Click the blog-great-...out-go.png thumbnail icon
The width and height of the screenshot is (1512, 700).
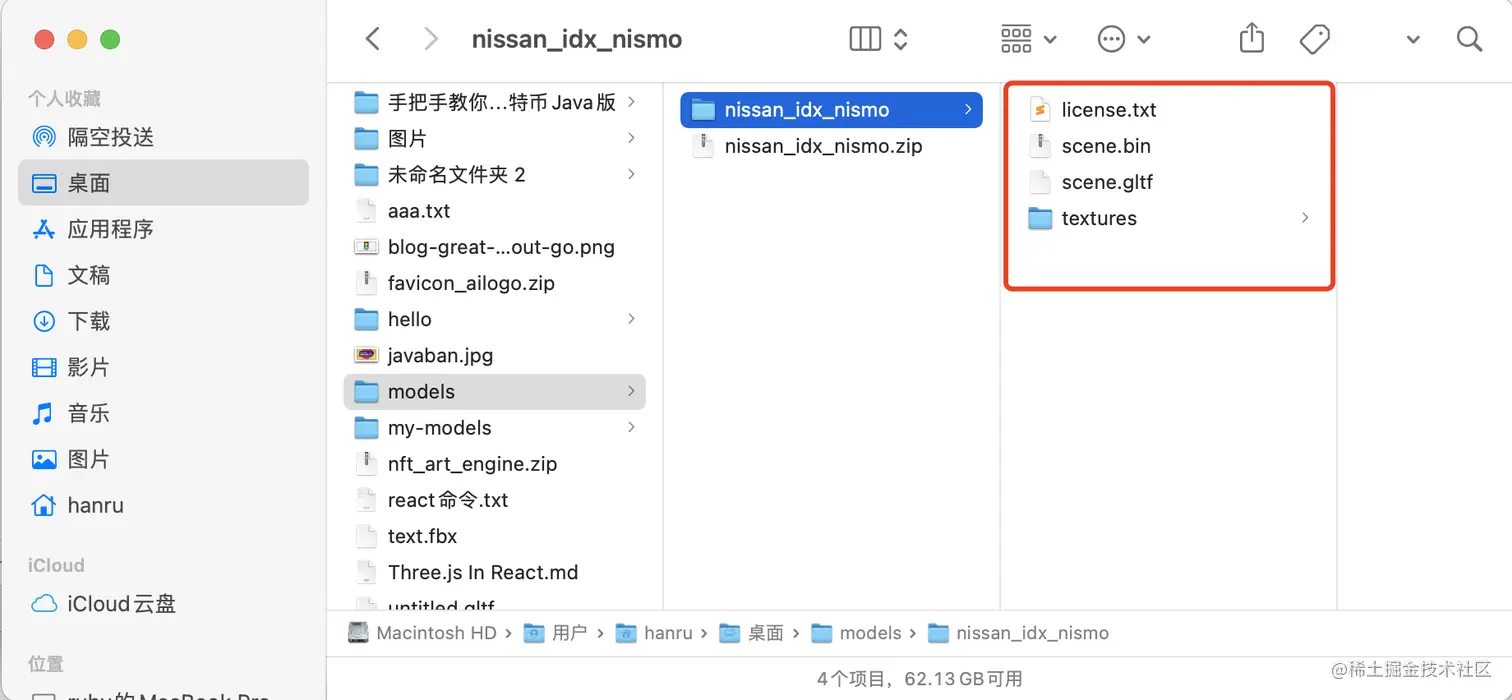click(367, 247)
